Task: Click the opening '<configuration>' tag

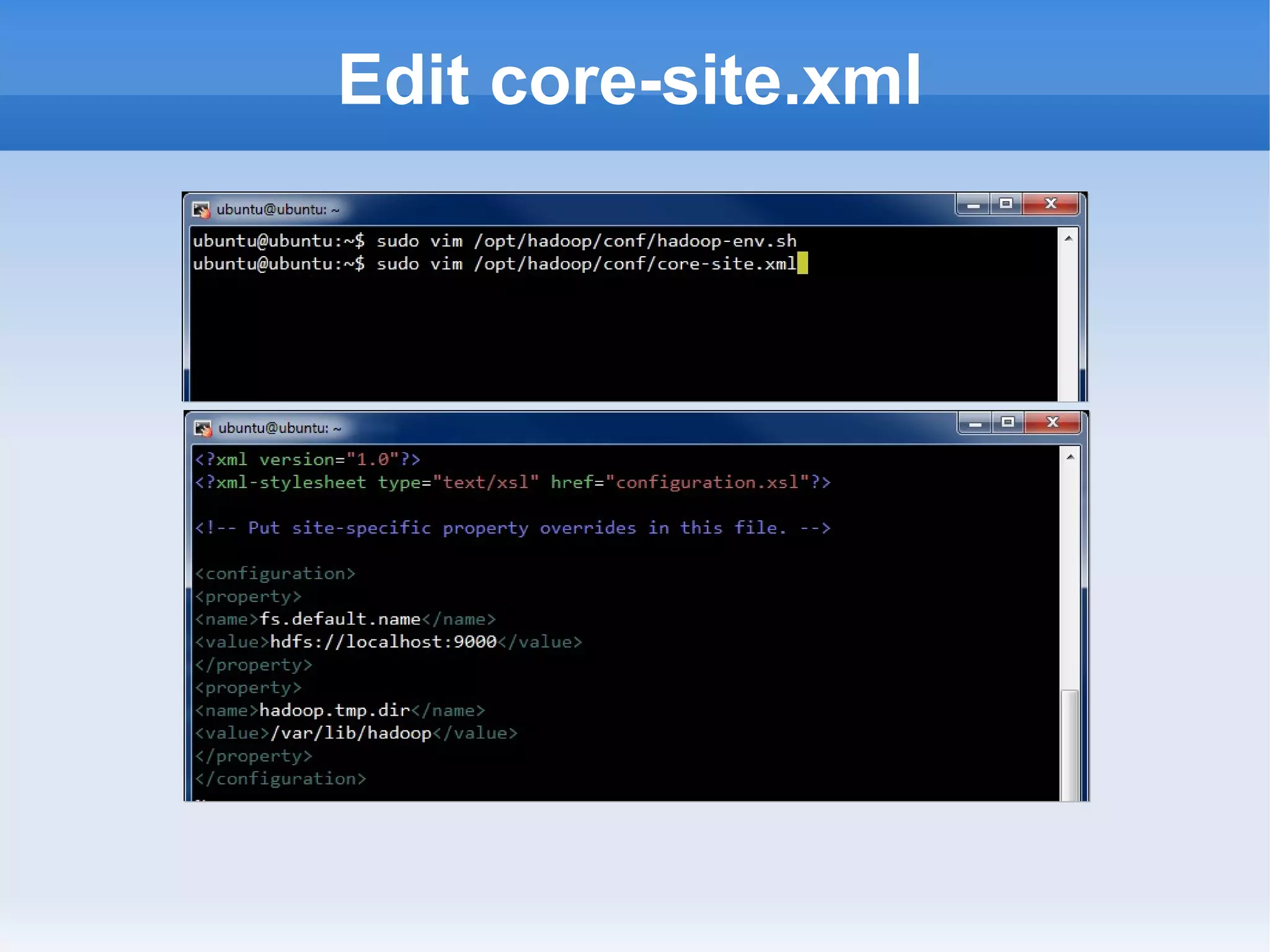Action: (275, 574)
